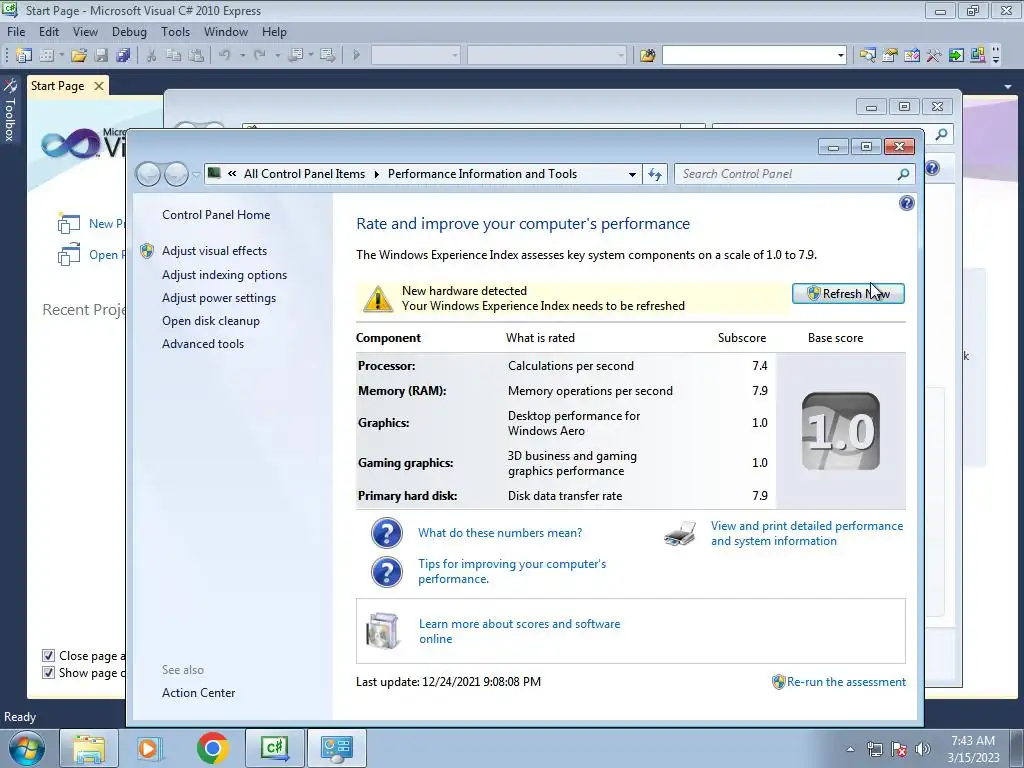
Task: Click printer icon beside View and print link
Action: point(680,534)
